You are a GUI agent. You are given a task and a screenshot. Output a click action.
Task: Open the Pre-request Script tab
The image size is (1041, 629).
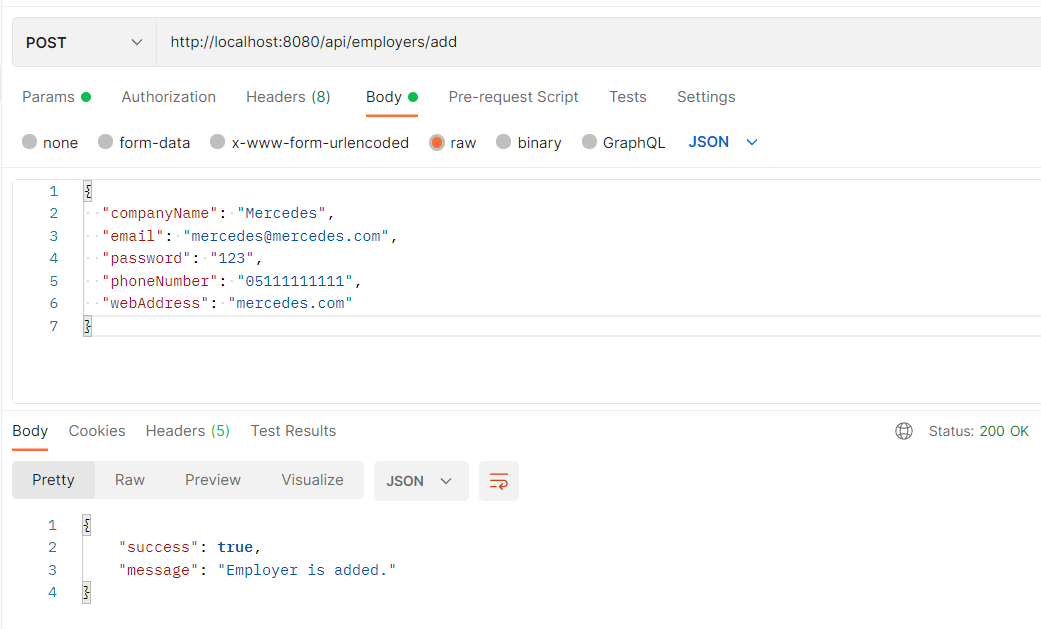tap(513, 97)
